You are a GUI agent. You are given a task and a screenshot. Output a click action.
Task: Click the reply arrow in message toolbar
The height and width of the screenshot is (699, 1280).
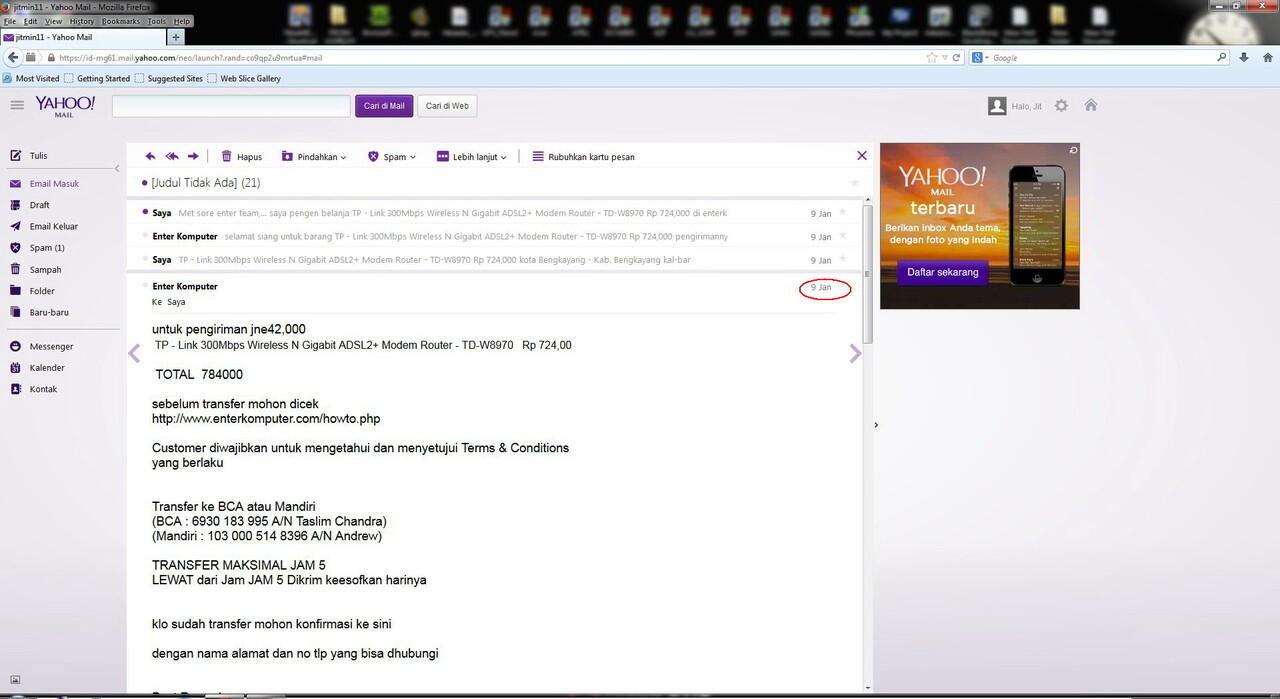pyautogui.click(x=151, y=156)
